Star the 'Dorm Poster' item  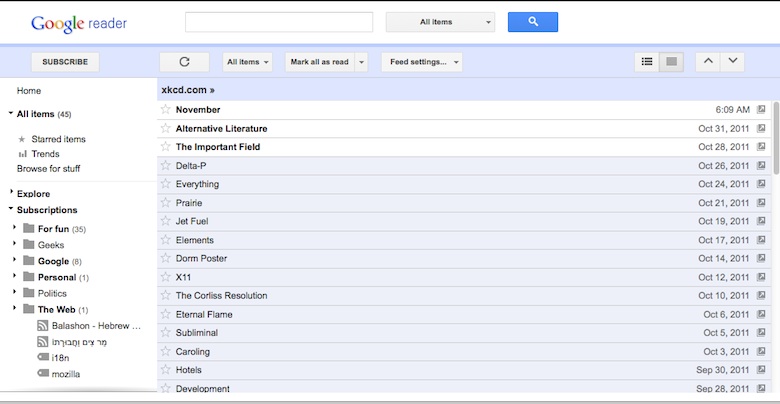point(166,258)
